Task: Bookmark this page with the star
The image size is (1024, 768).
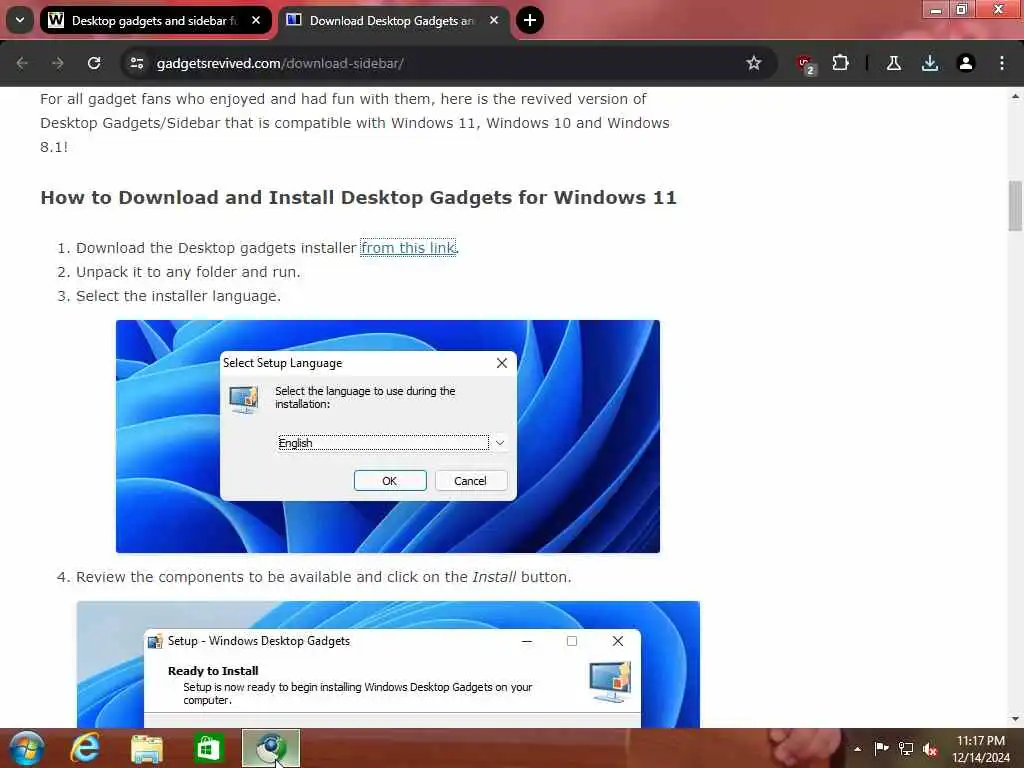Action: click(x=754, y=63)
